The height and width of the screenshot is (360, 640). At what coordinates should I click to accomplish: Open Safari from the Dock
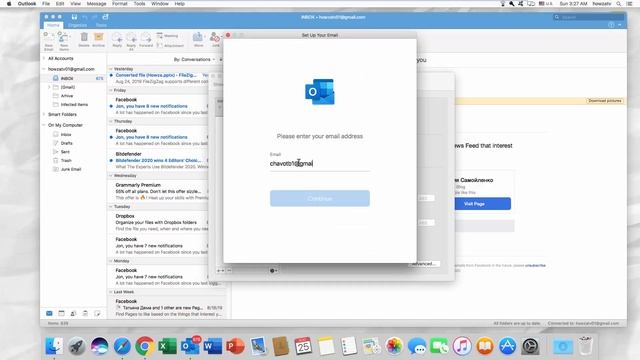point(122,346)
